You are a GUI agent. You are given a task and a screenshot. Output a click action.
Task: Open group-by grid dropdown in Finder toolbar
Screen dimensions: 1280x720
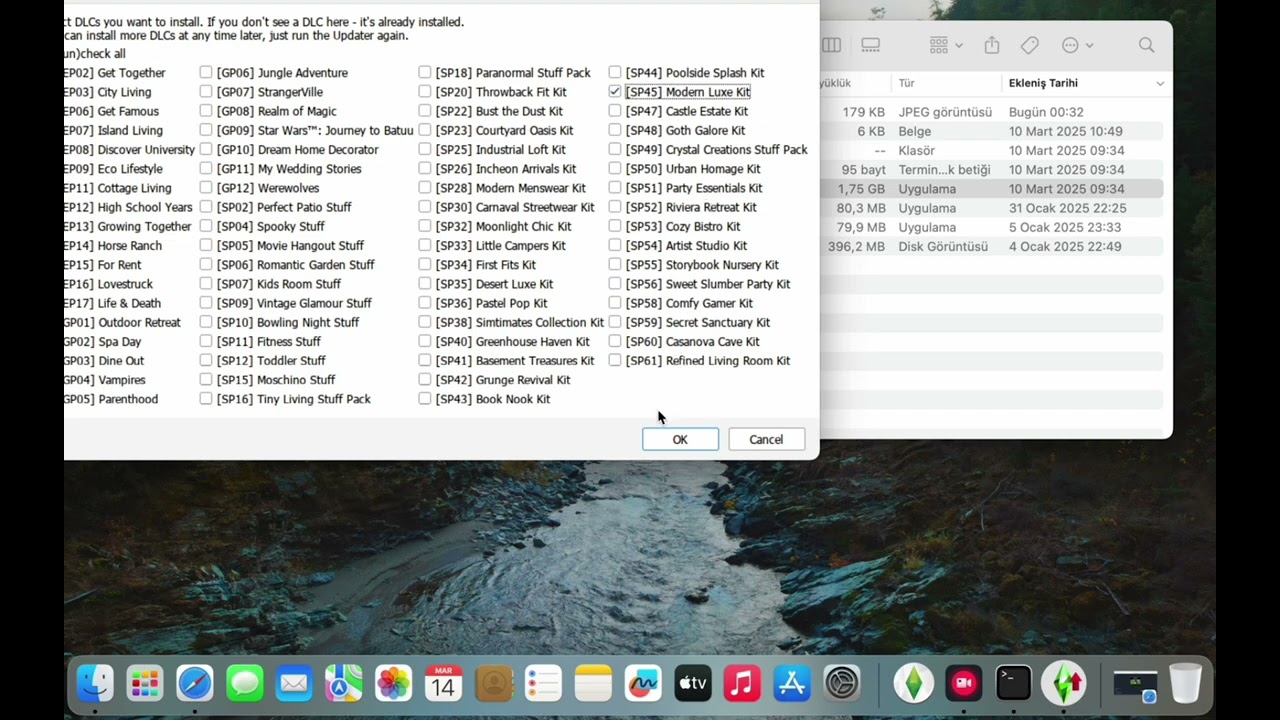point(945,45)
